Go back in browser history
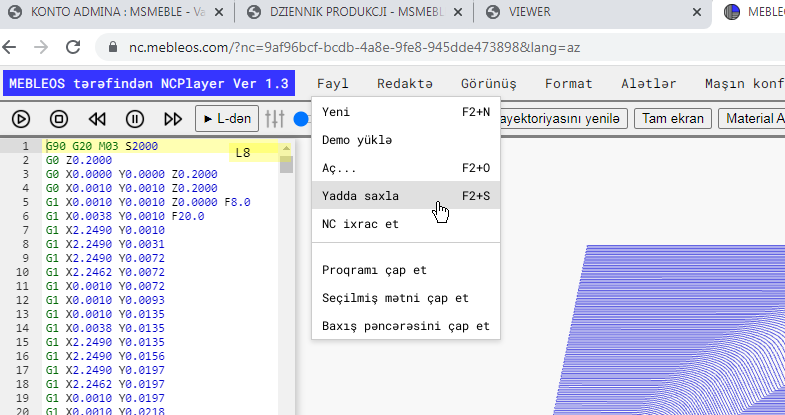 [9, 47]
